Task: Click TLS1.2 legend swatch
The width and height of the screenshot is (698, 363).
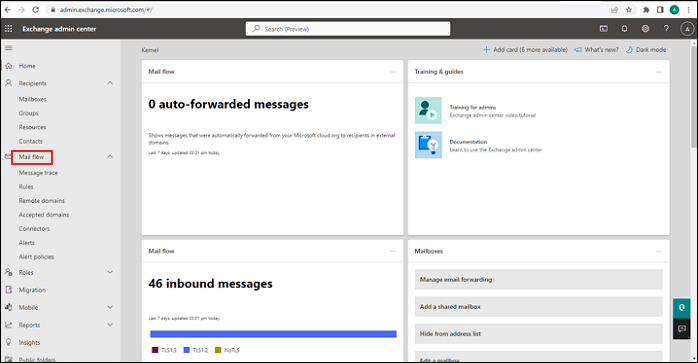Action: click(187, 351)
